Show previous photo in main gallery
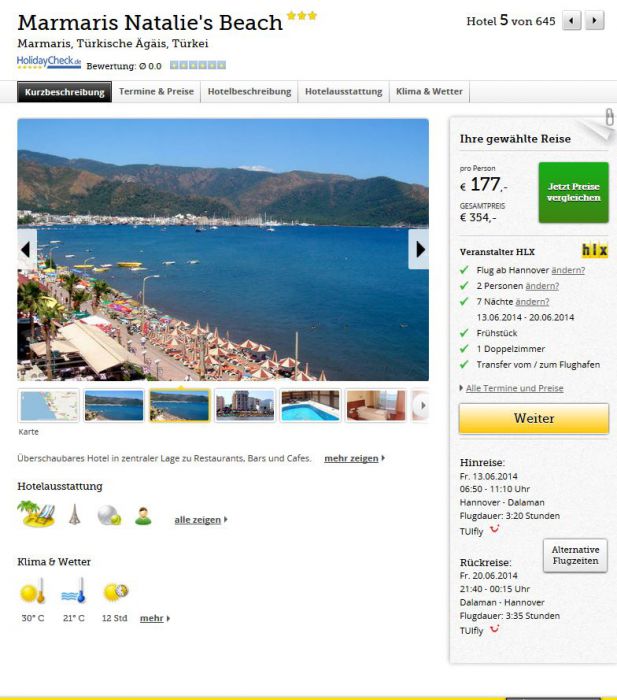Screen dimensions: 617x700 (x=27, y=249)
